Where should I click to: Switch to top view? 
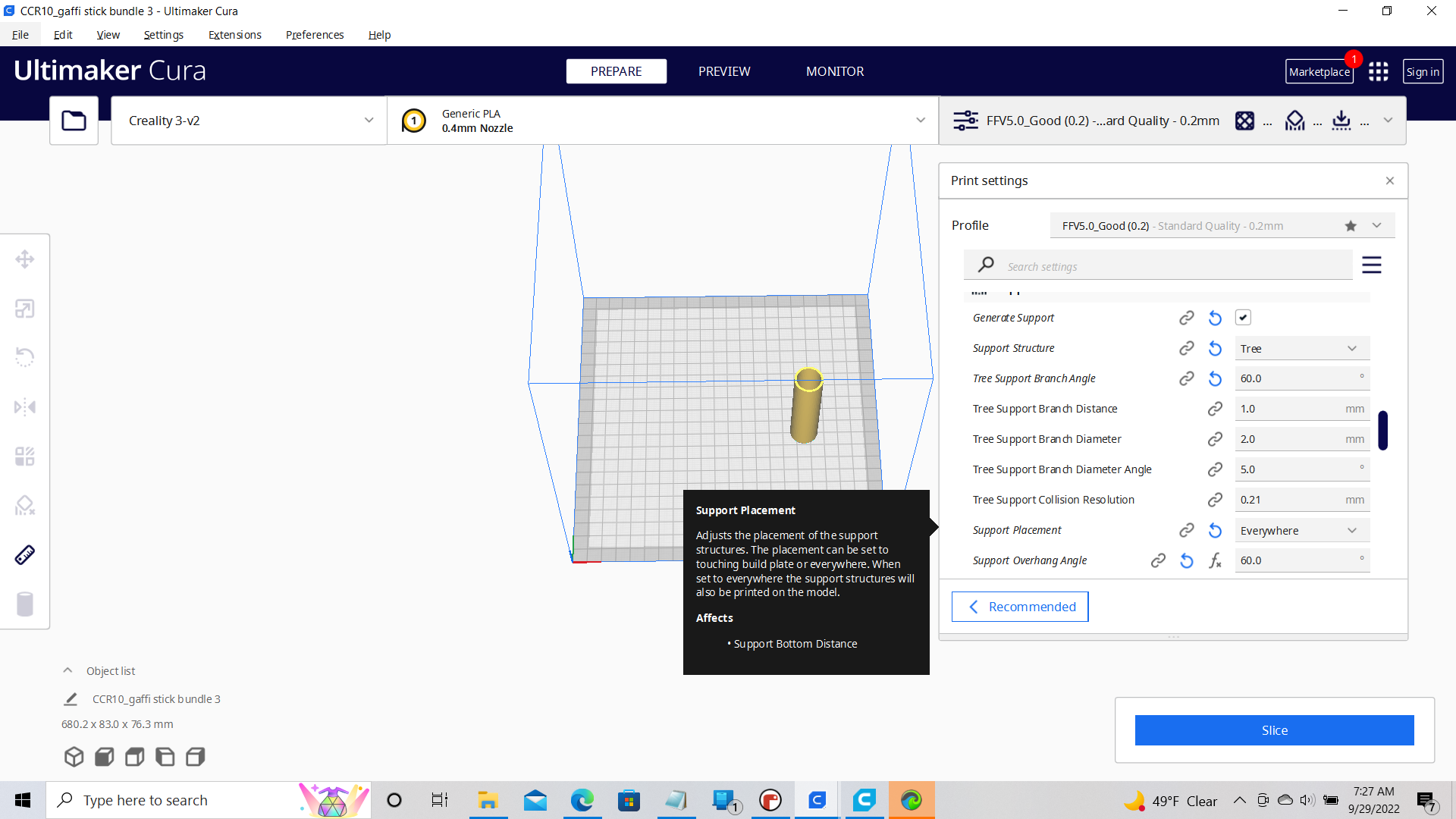[134, 757]
